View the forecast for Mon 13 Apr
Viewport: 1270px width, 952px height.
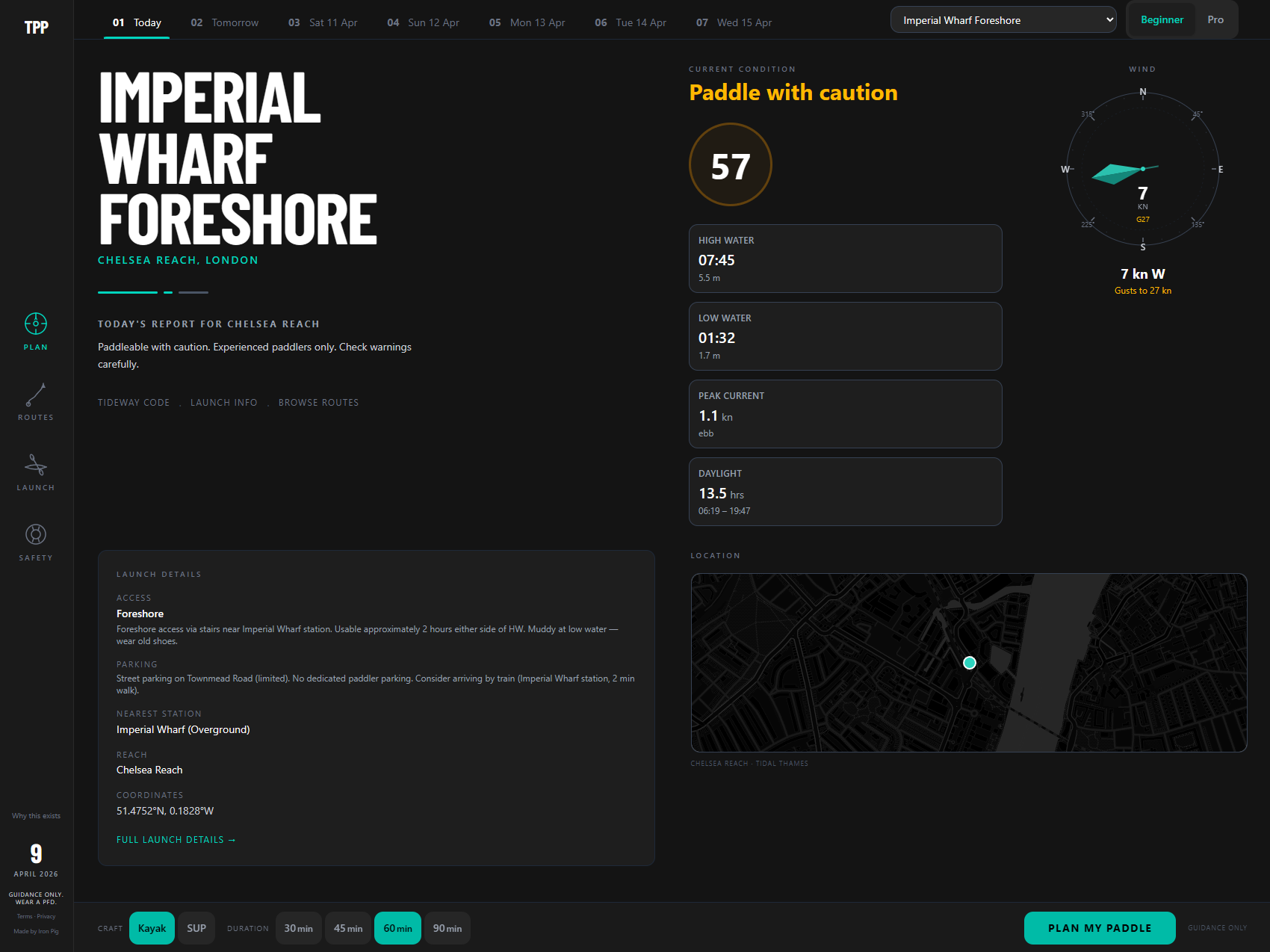526,22
